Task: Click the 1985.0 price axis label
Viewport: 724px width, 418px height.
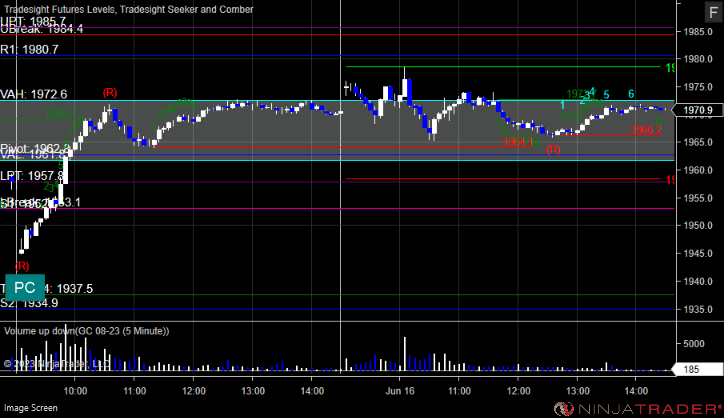Action: click(x=697, y=32)
